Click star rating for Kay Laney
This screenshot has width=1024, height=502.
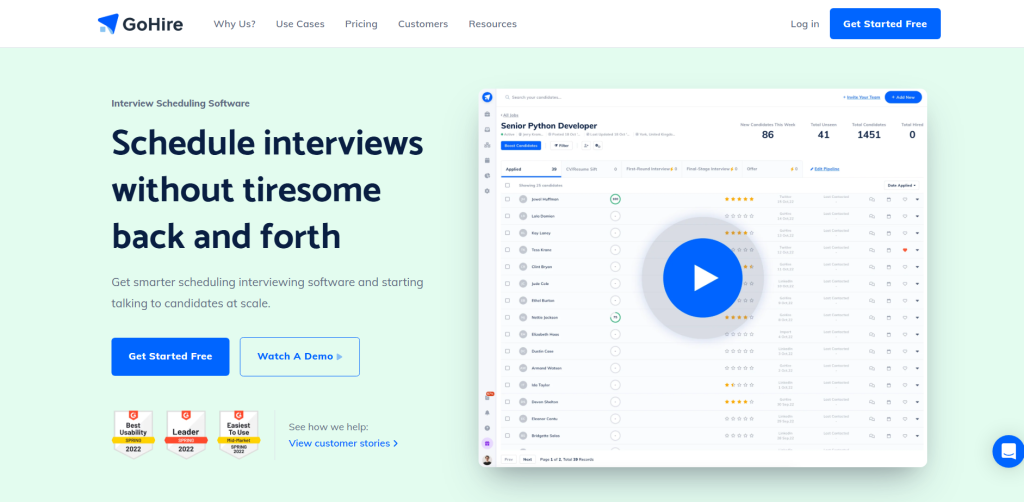[739, 233]
